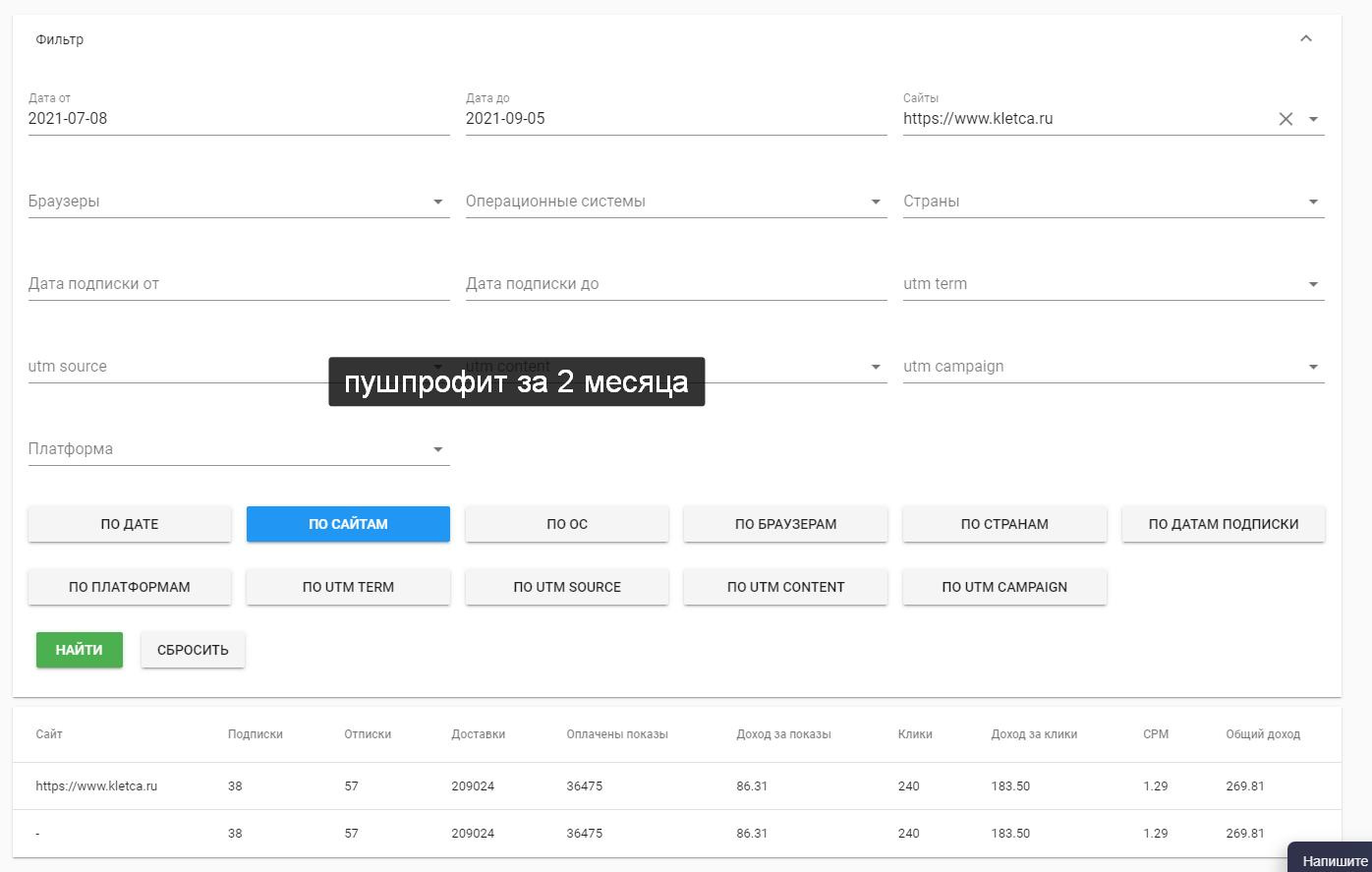Select the https://www.kletca.ru table row cell
The width and height of the screenshot is (1372, 872).
click(96, 786)
